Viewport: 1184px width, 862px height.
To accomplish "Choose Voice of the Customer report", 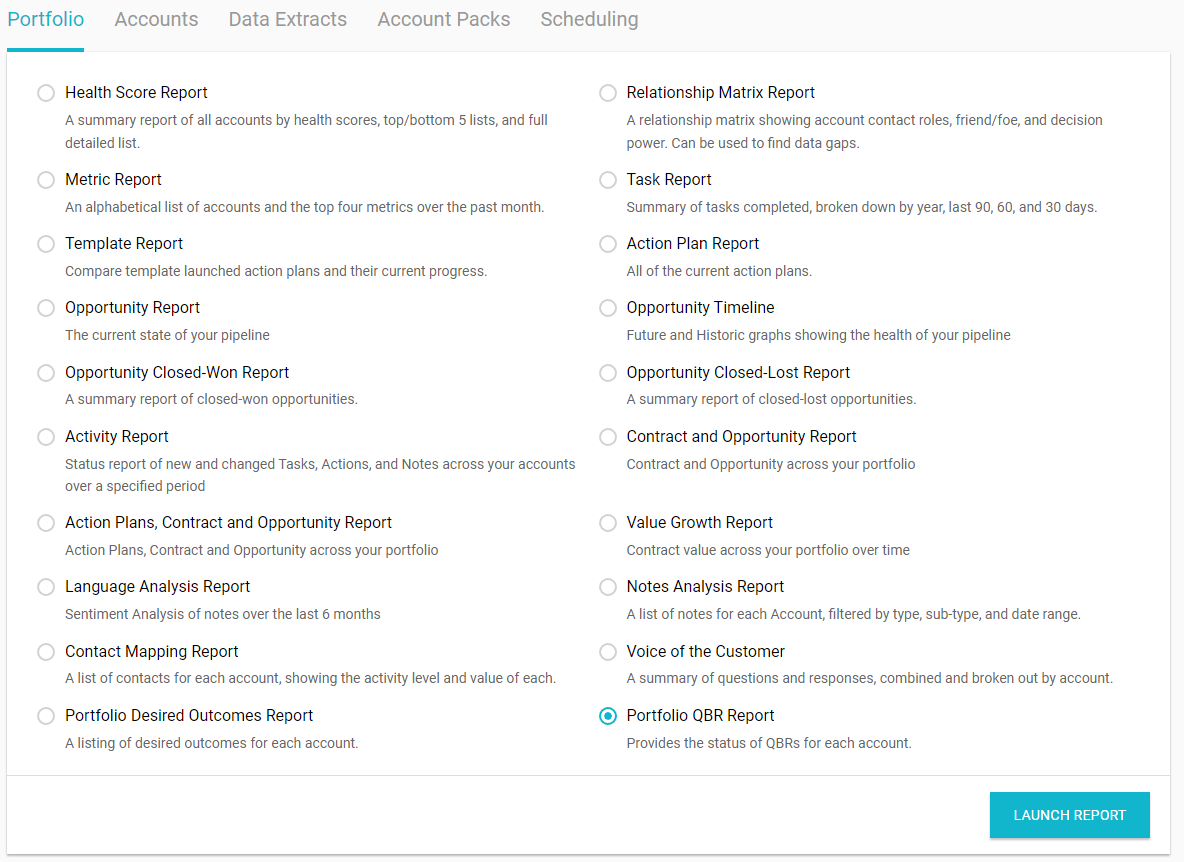I will (x=608, y=652).
